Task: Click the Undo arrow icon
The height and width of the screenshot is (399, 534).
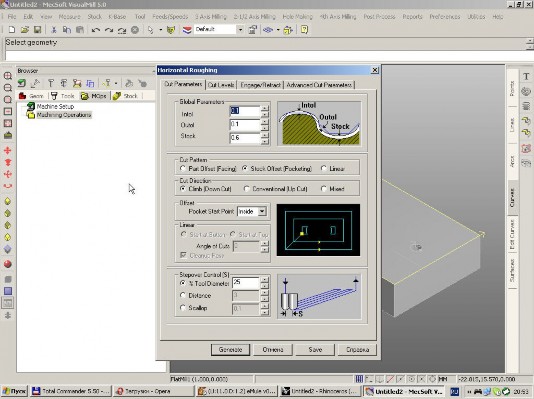Action: pyautogui.click(x=96, y=30)
